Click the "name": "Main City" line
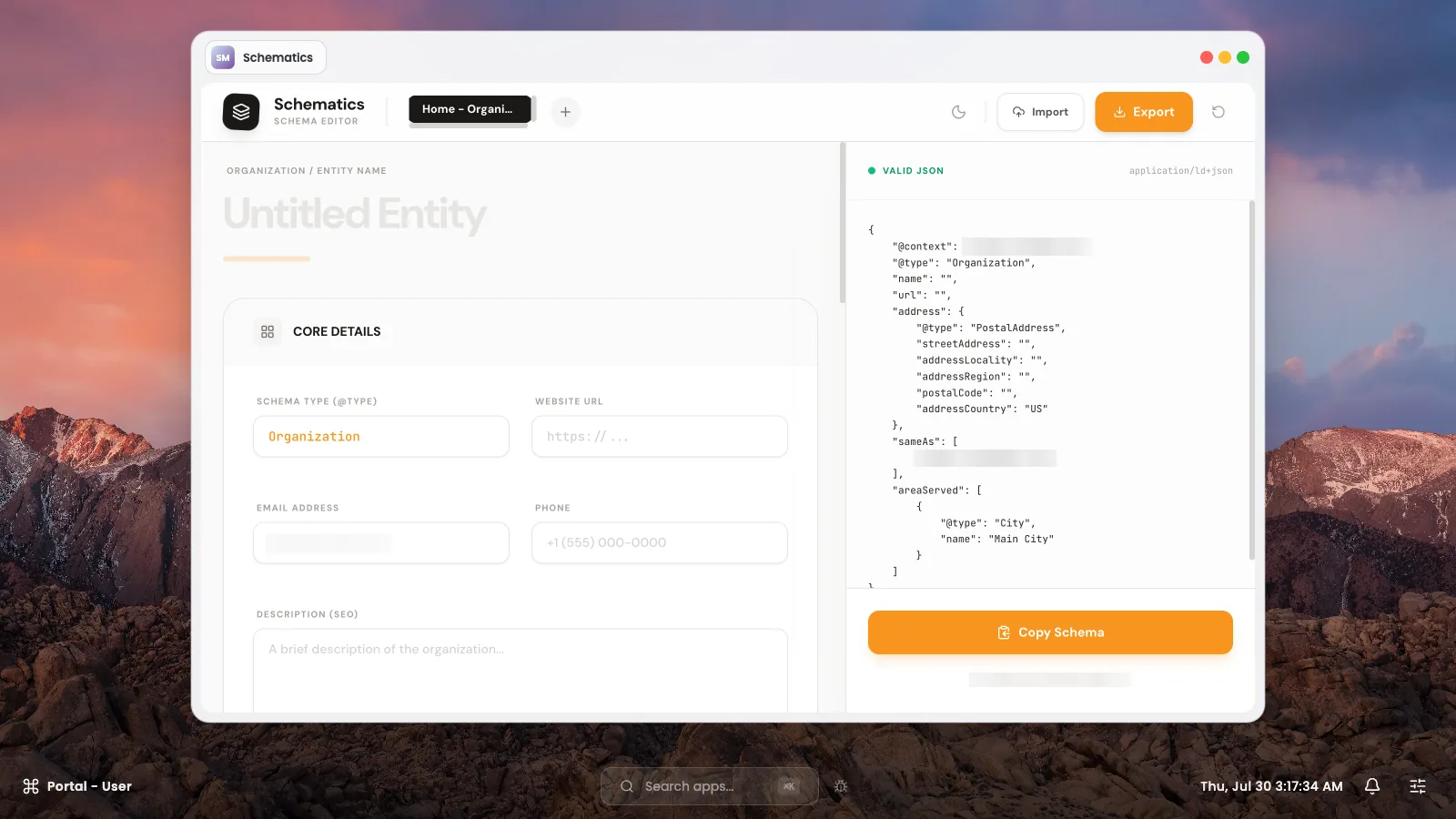 pyautogui.click(x=997, y=540)
